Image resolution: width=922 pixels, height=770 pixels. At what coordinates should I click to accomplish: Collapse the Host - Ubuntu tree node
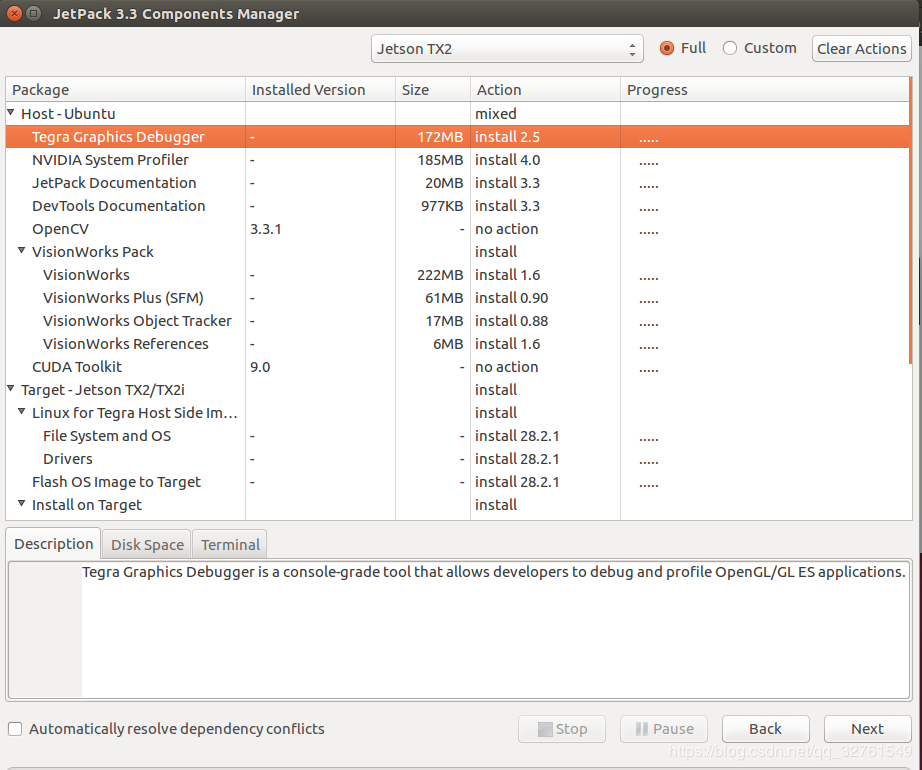pos(11,112)
